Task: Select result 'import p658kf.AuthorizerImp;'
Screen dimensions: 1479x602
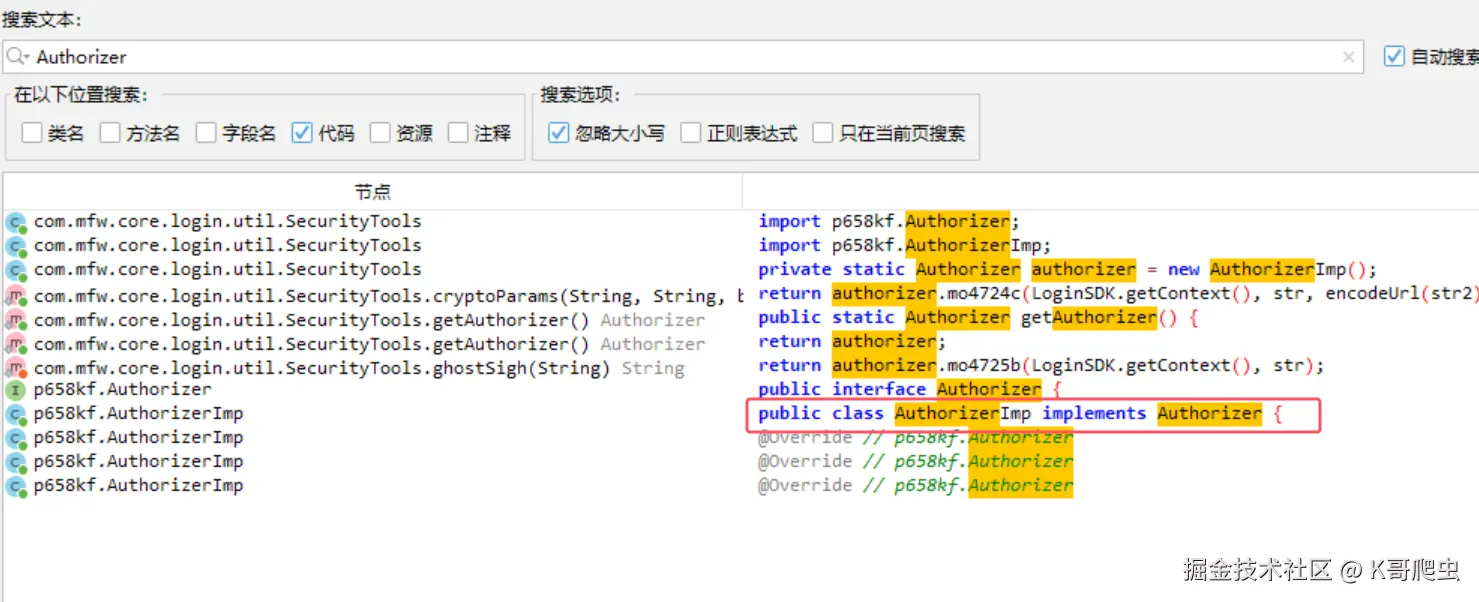Action: click(905, 245)
